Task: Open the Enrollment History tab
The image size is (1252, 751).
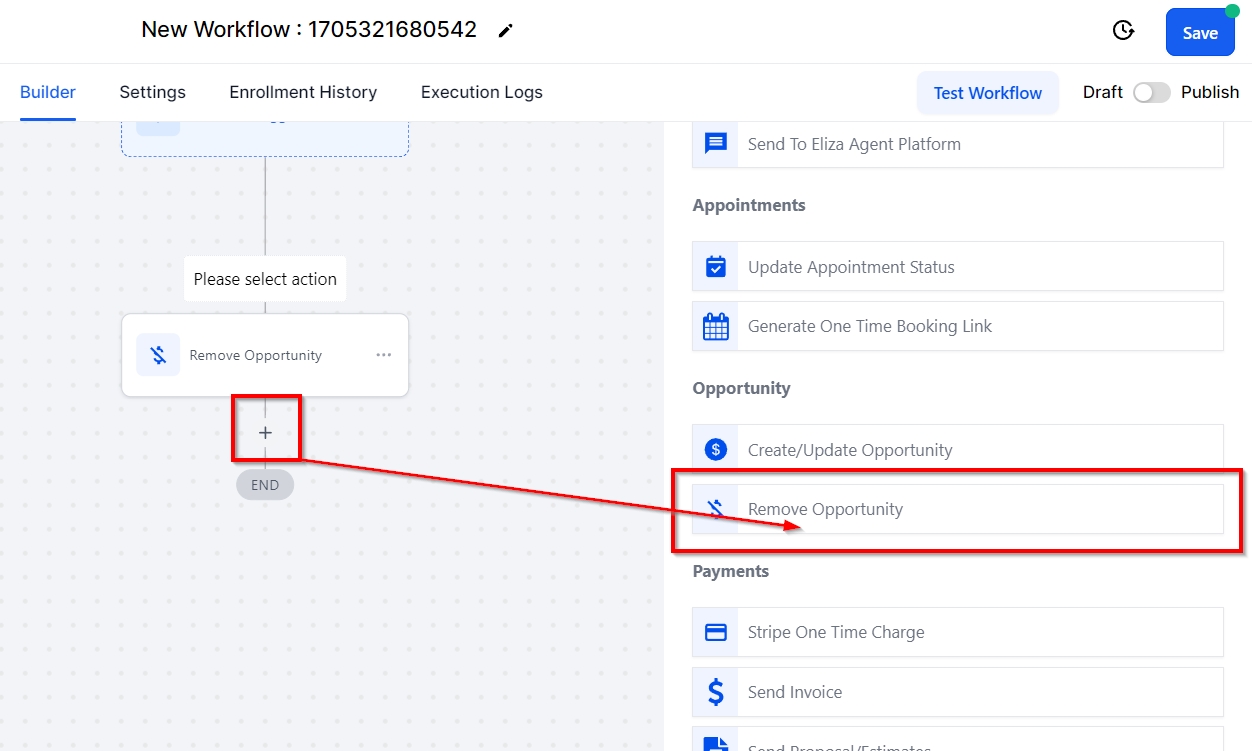Action: pos(303,92)
